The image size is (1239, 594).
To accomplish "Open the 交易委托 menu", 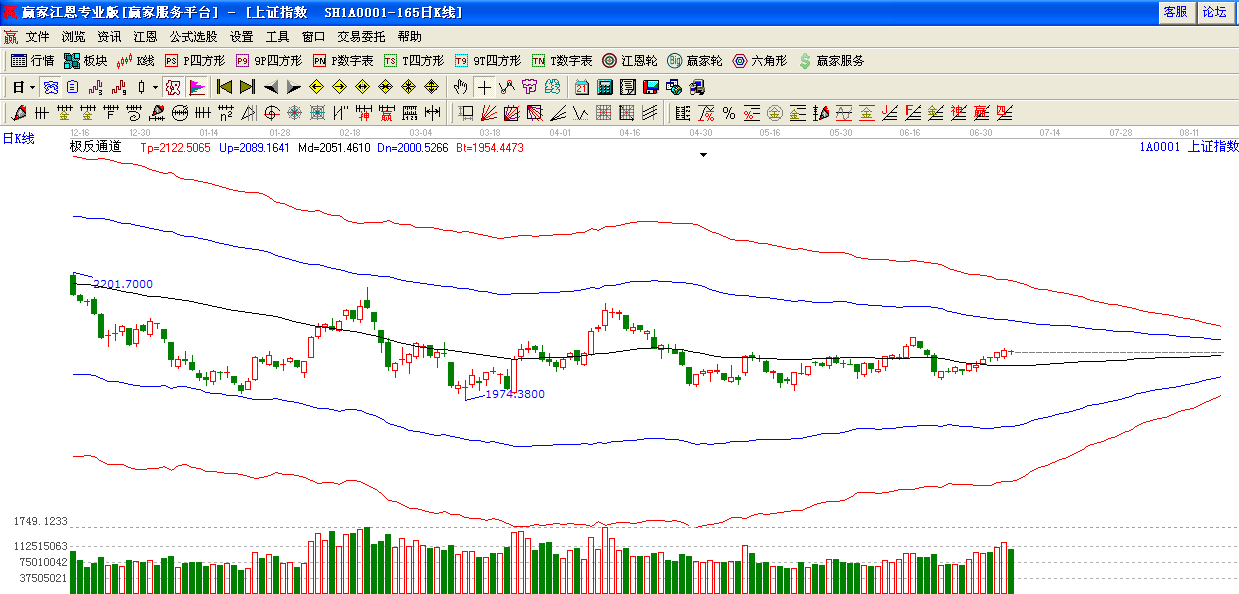I will coord(361,37).
